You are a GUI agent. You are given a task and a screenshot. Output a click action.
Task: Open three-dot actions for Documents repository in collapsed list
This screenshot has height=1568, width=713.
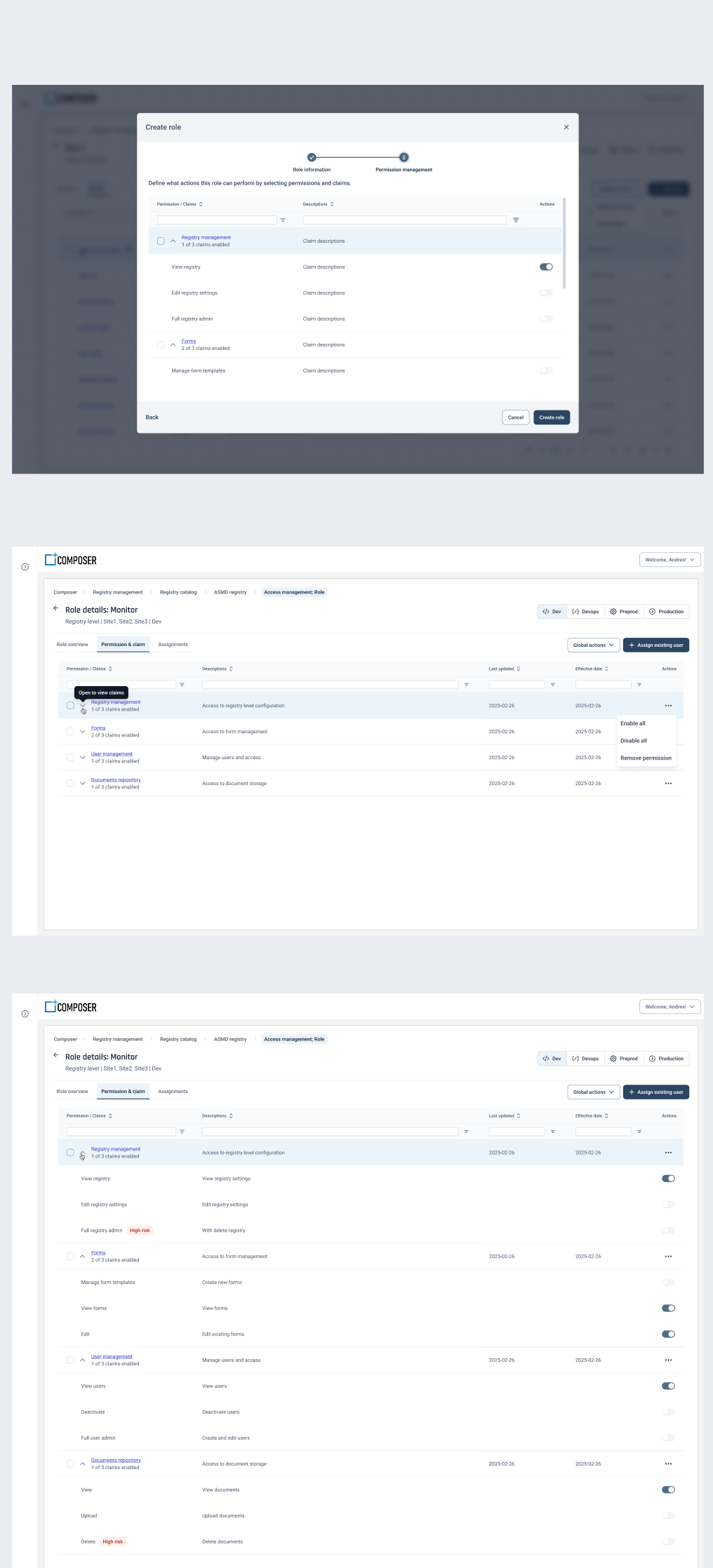point(668,784)
